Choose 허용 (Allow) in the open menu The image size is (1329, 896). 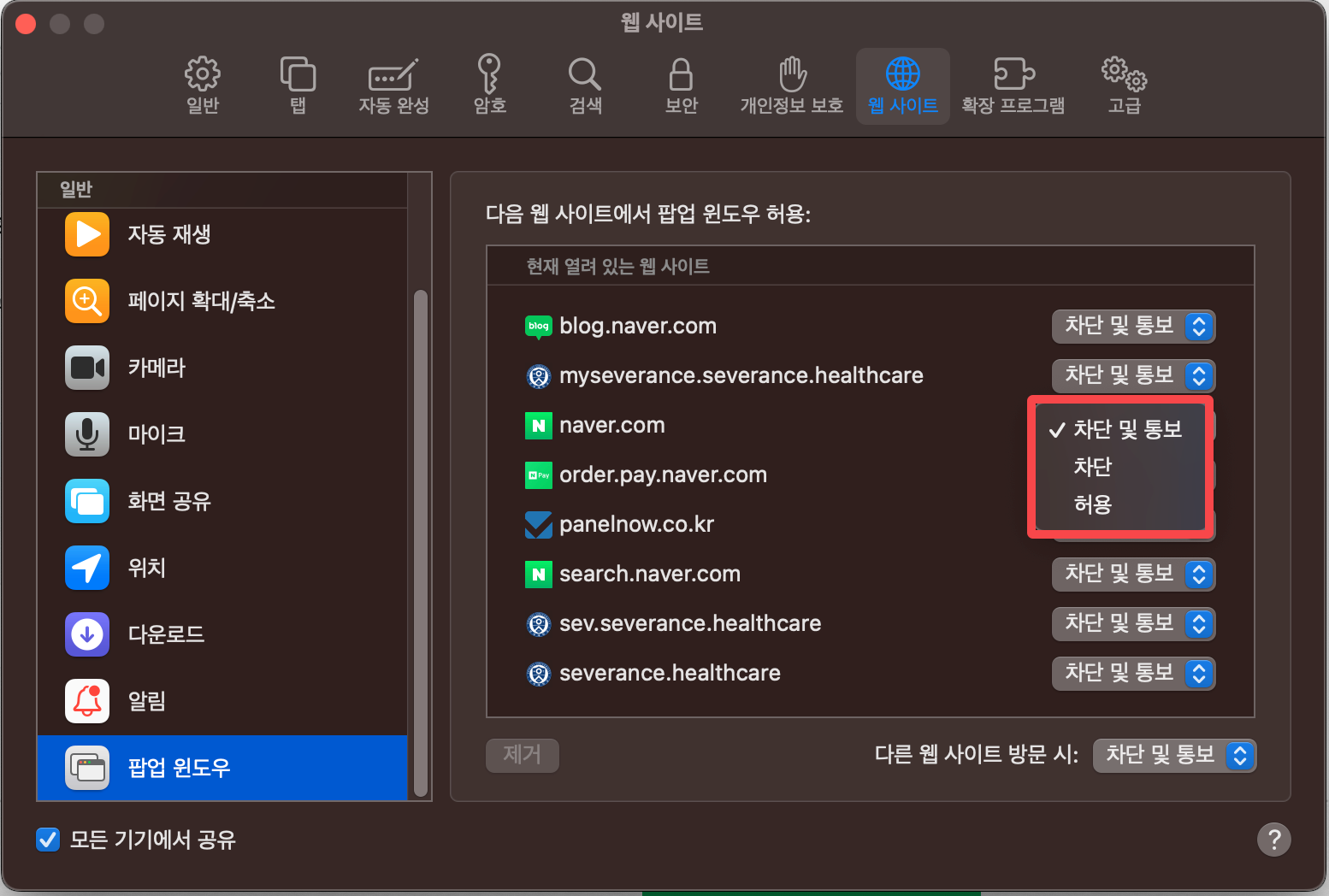1120,504
